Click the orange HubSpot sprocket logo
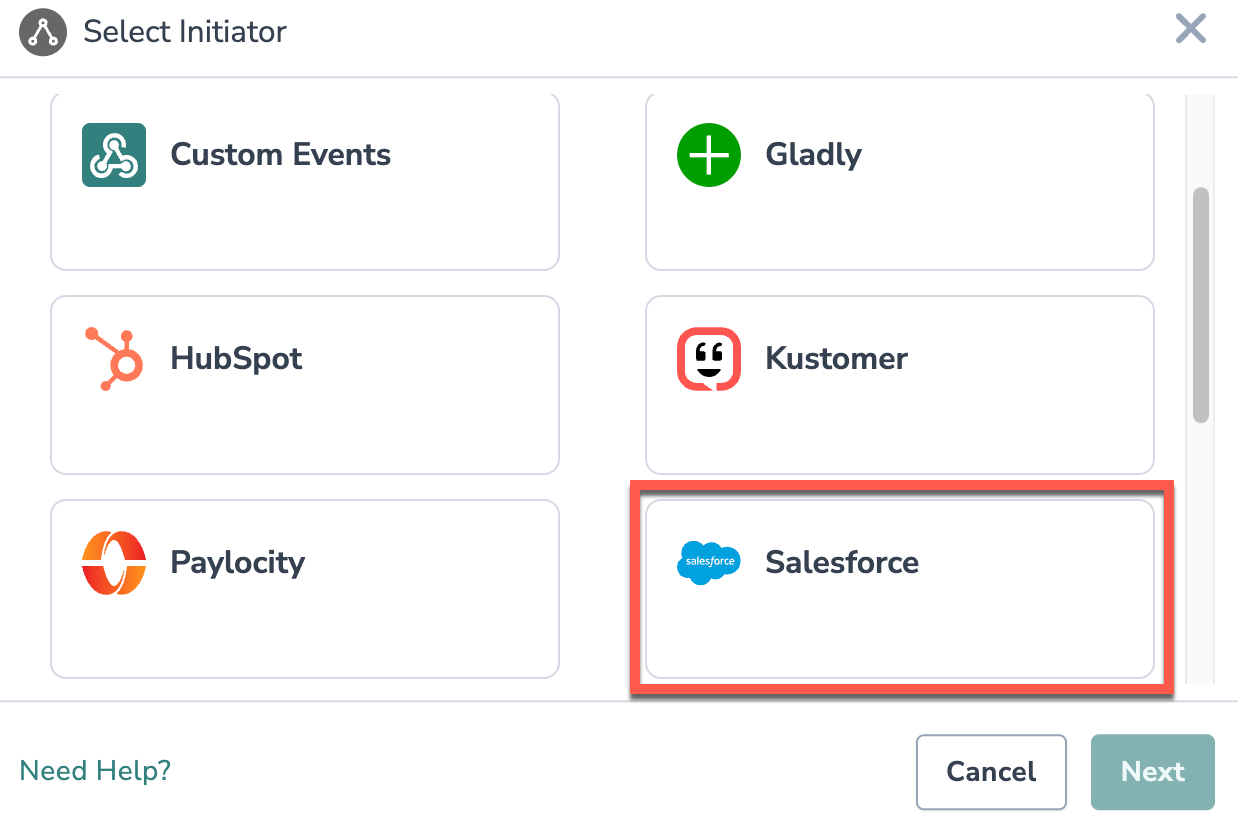 114,358
